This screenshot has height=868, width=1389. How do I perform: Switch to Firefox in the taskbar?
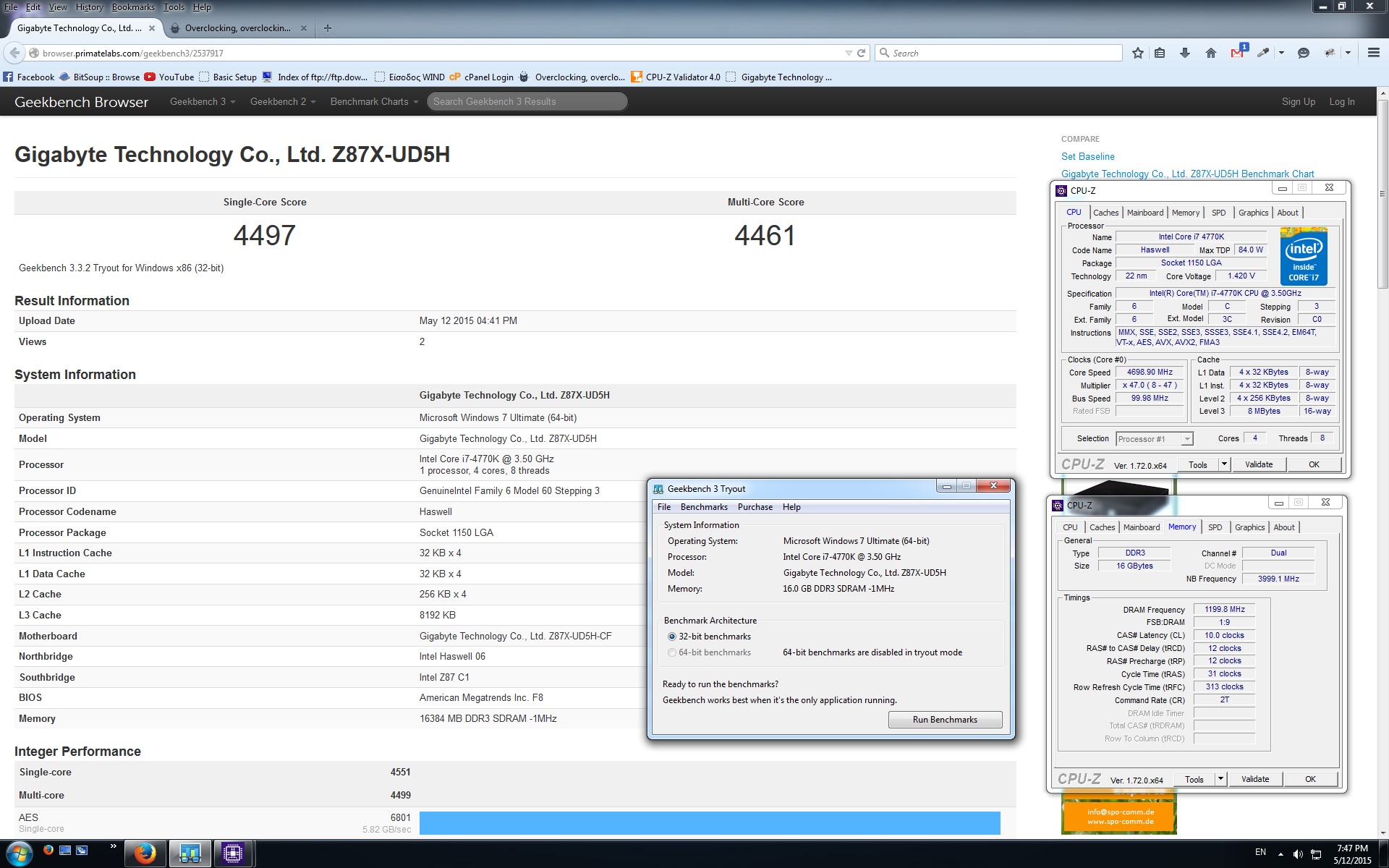point(145,854)
